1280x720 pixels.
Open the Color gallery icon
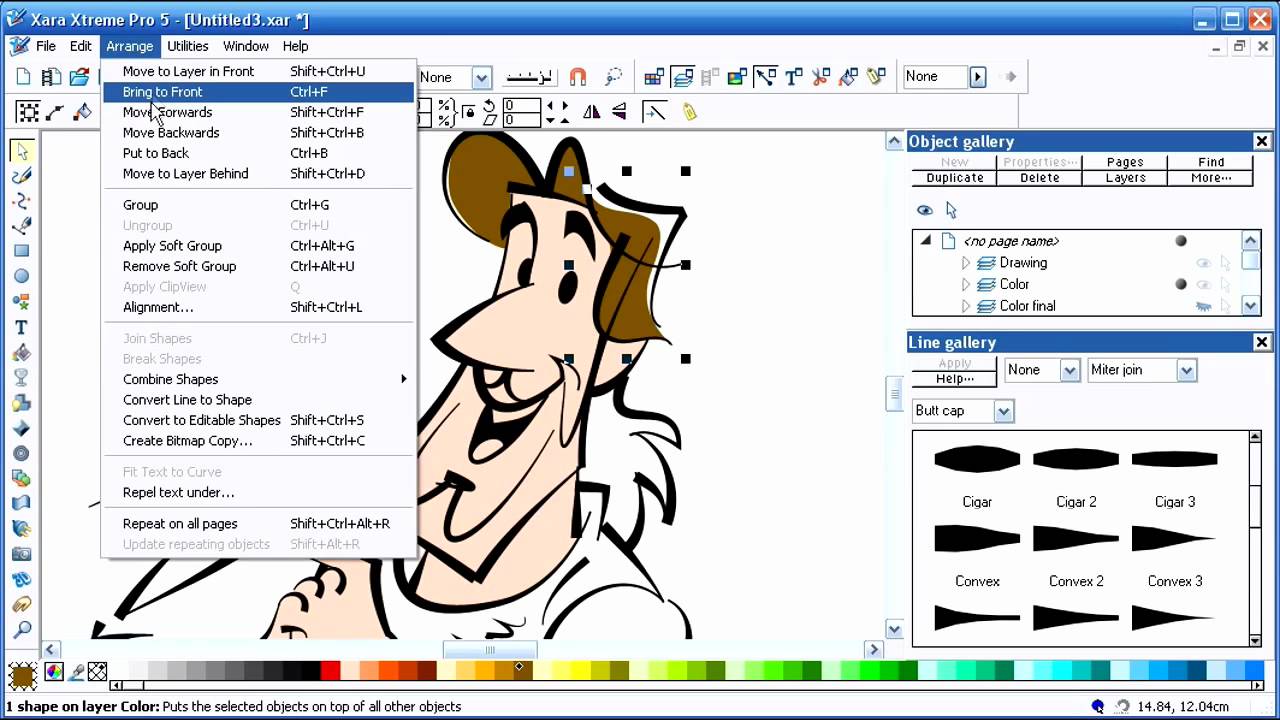[x=654, y=77]
